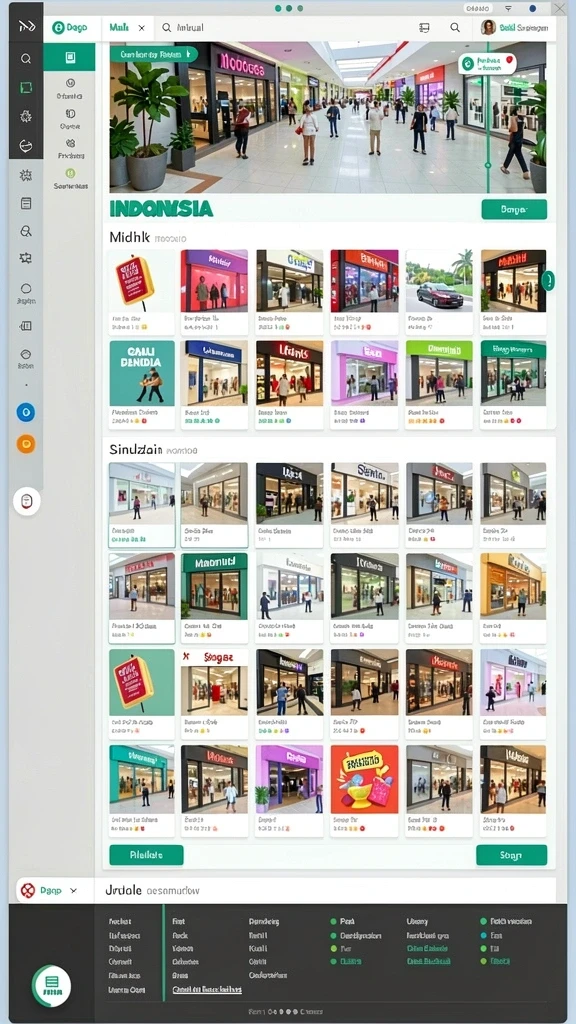
Task: Click the magnifier icon near the user avatar
Action: pyautogui.click(x=455, y=27)
